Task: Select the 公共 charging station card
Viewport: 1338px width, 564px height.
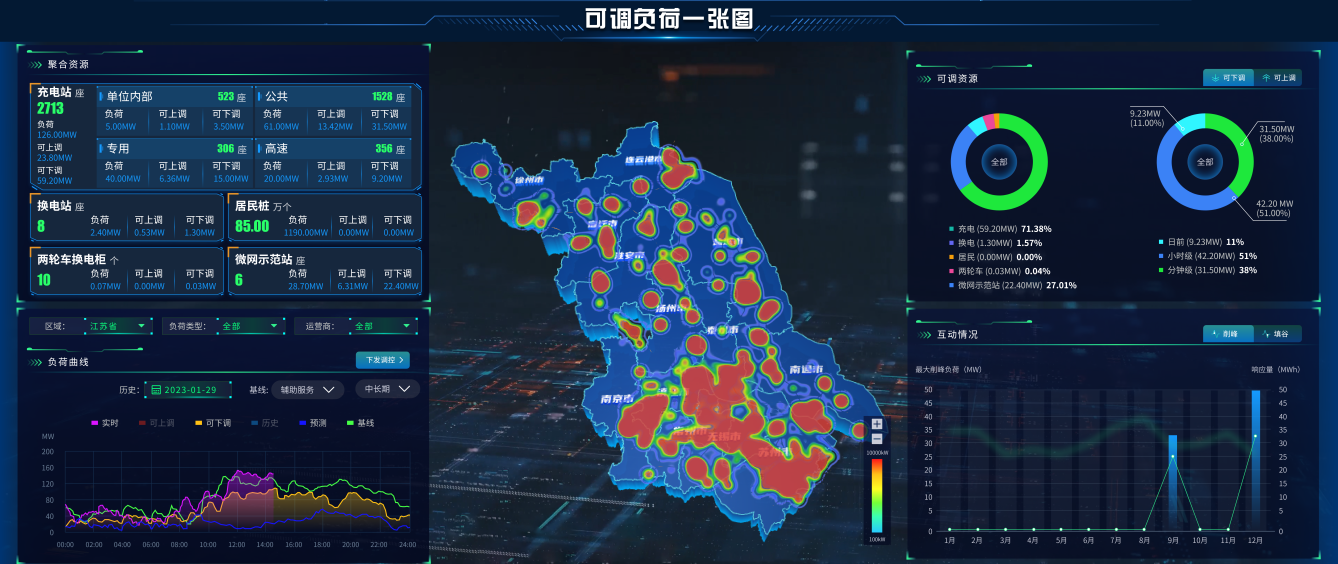Action: [334, 110]
